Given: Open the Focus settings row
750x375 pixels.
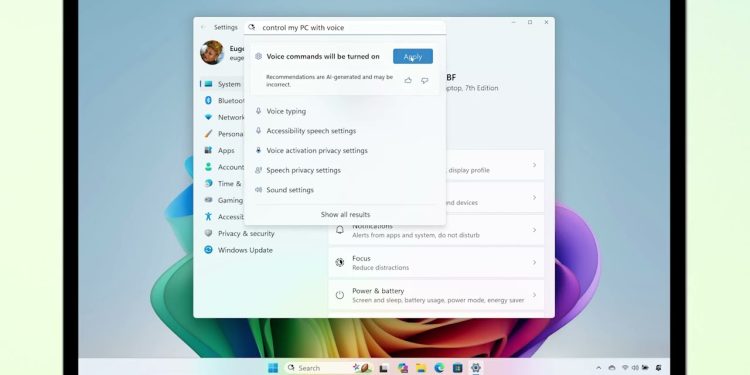Looking at the screenshot, I should click(x=436, y=263).
